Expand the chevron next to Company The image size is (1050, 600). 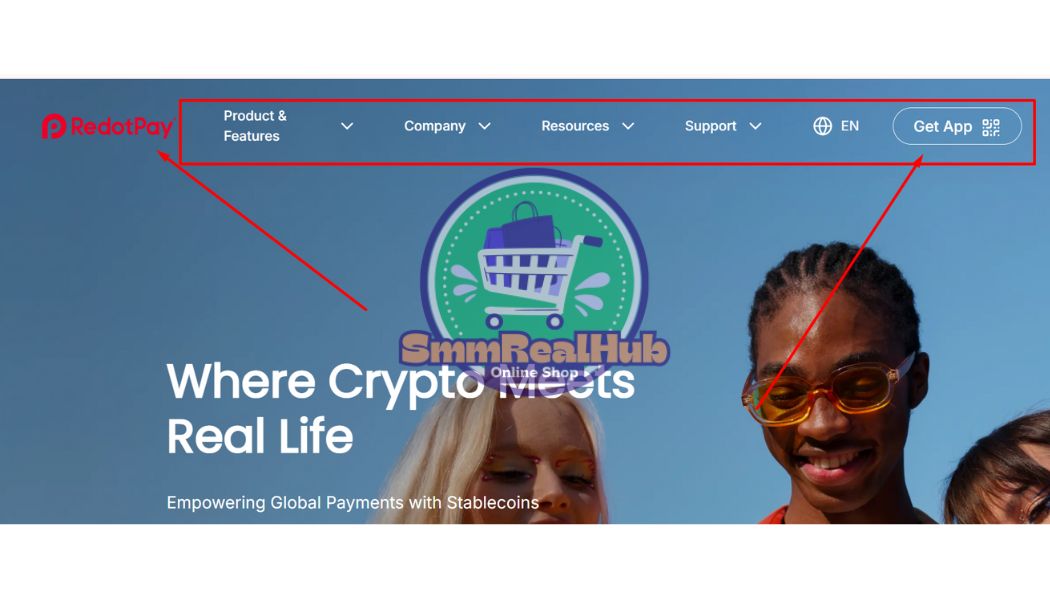tap(485, 126)
